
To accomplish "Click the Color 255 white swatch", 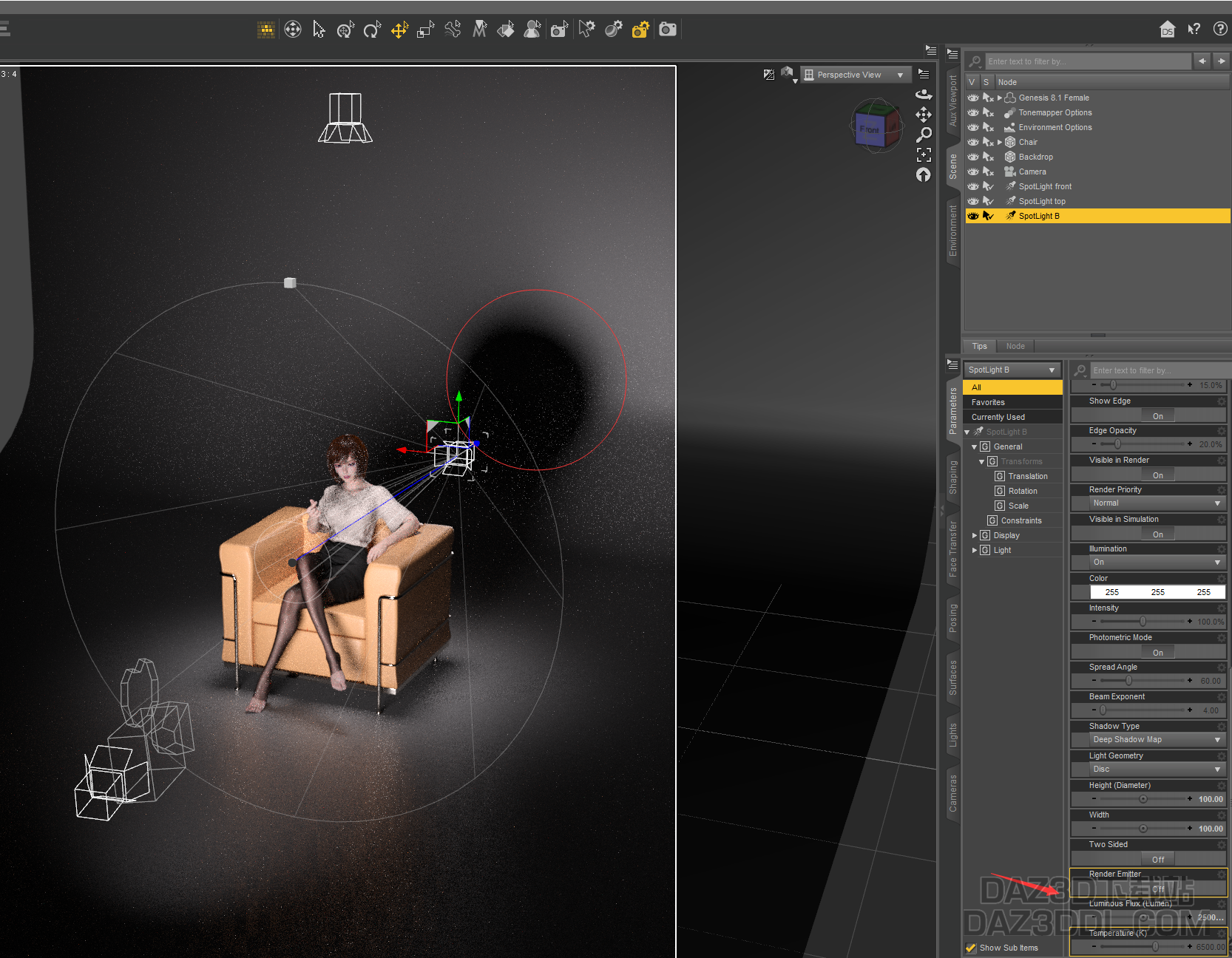I will coord(1157,592).
